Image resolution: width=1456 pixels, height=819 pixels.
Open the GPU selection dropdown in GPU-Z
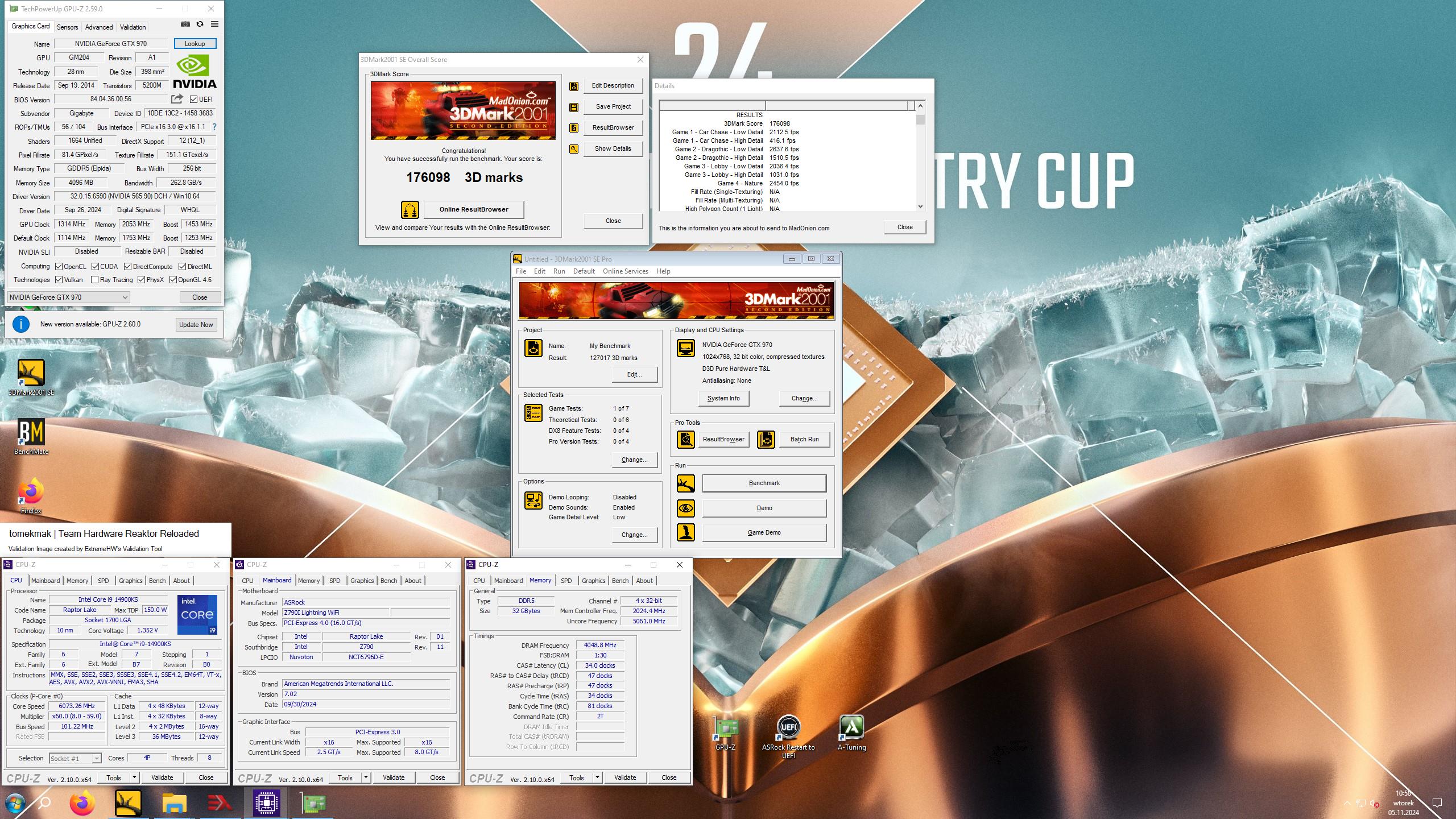tap(68, 297)
